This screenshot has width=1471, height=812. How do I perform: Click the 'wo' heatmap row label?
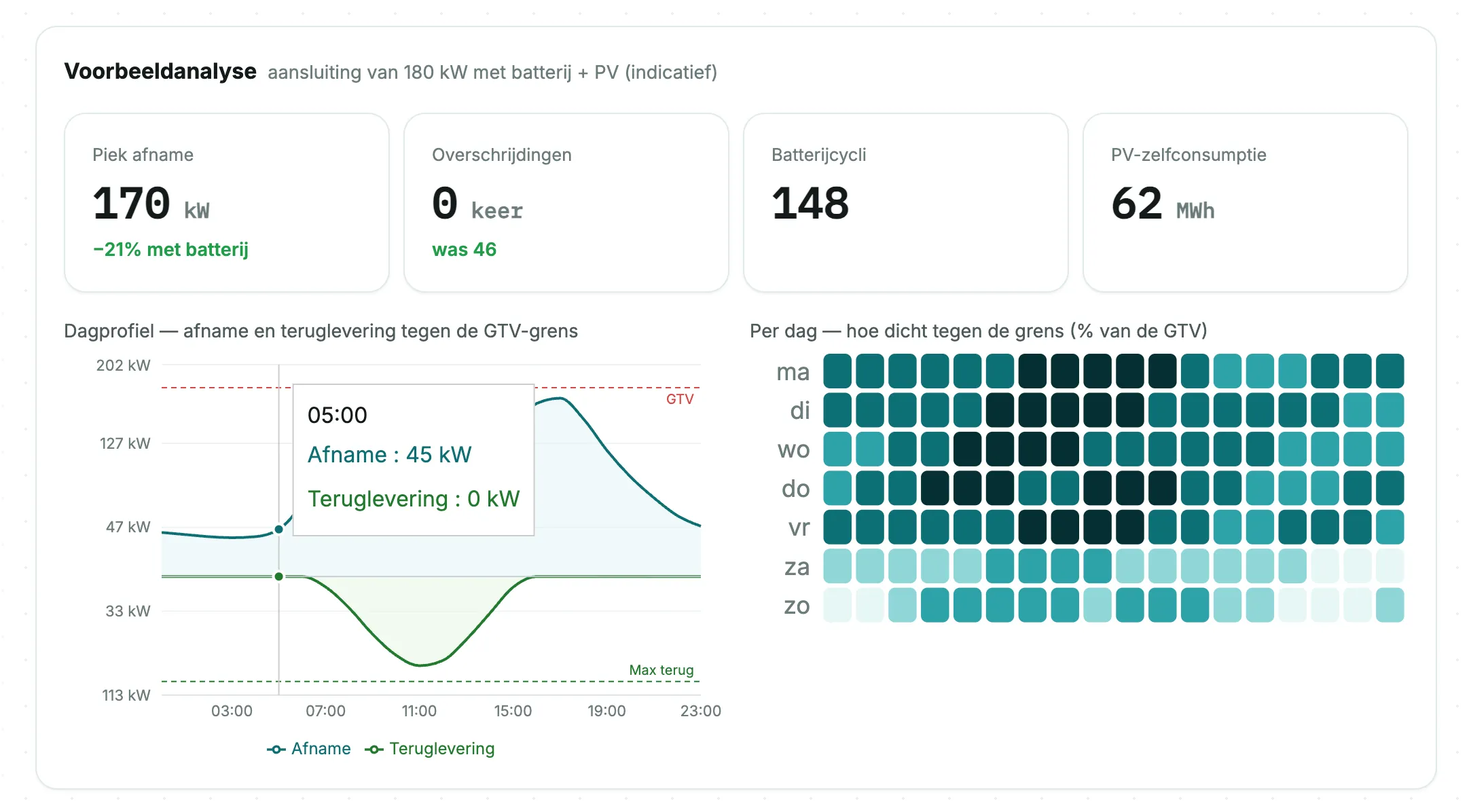[794, 449]
